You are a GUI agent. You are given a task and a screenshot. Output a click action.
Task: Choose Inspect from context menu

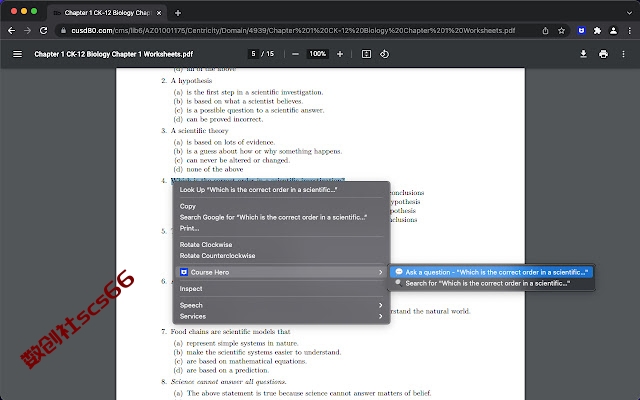[x=191, y=289]
